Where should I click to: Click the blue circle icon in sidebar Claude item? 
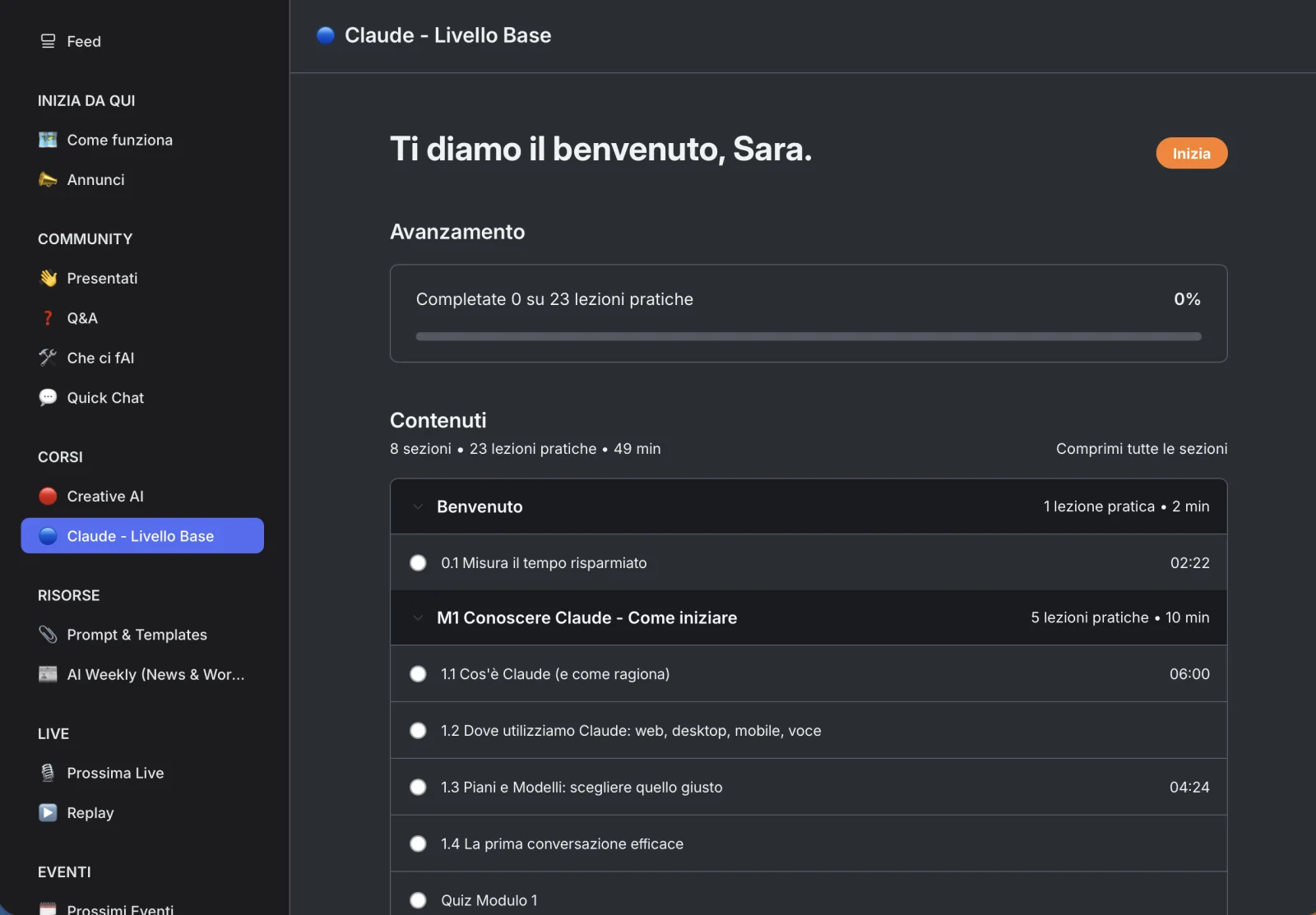click(48, 536)
